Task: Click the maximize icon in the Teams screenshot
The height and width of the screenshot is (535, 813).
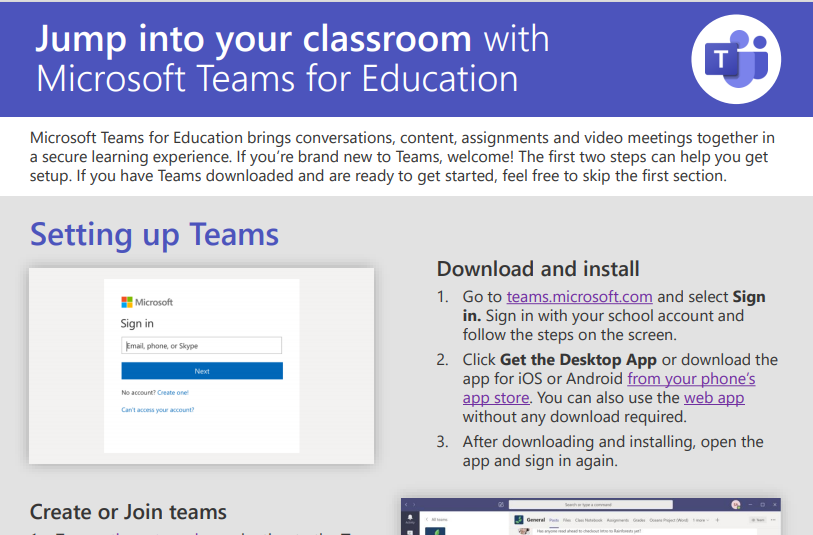Action: pyautogui.click(x=762, y=504)
